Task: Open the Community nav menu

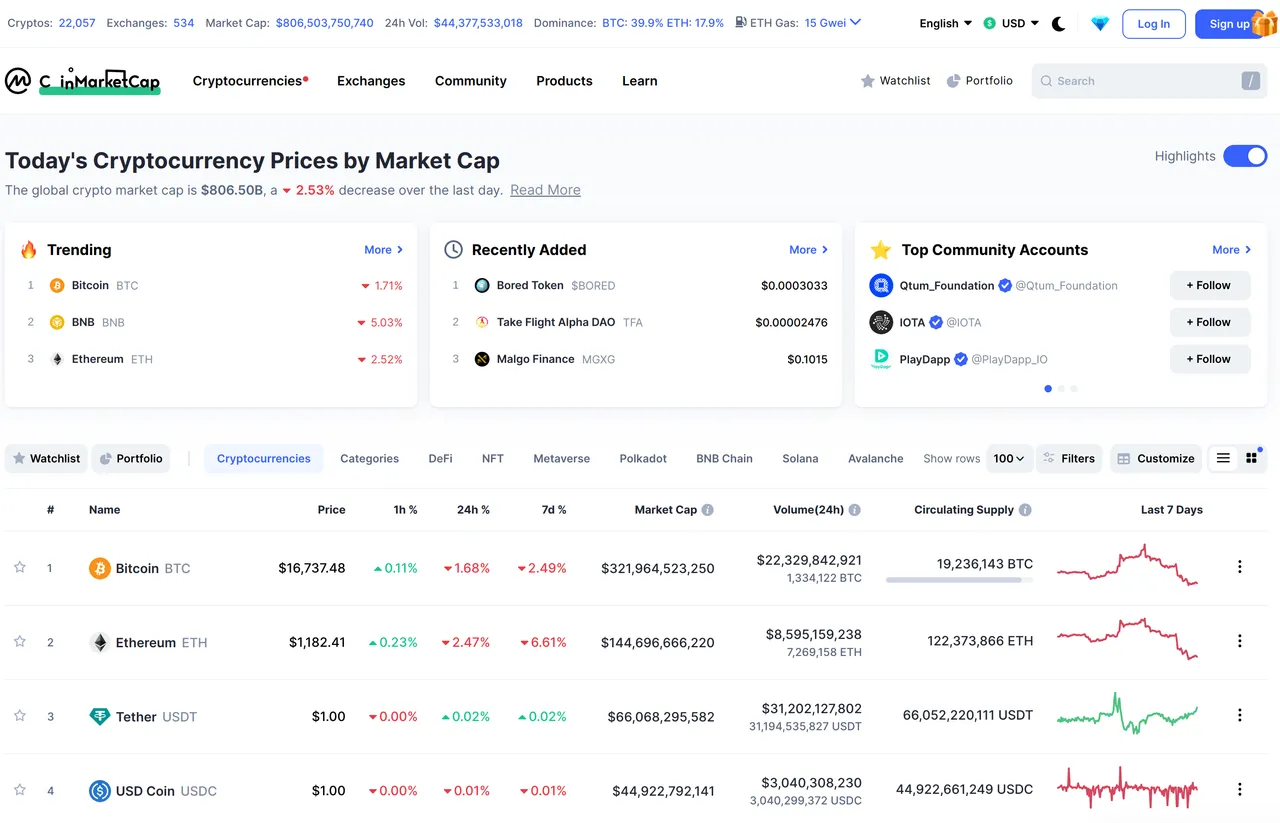Action: pyautogui.click(x=471, y=81)
